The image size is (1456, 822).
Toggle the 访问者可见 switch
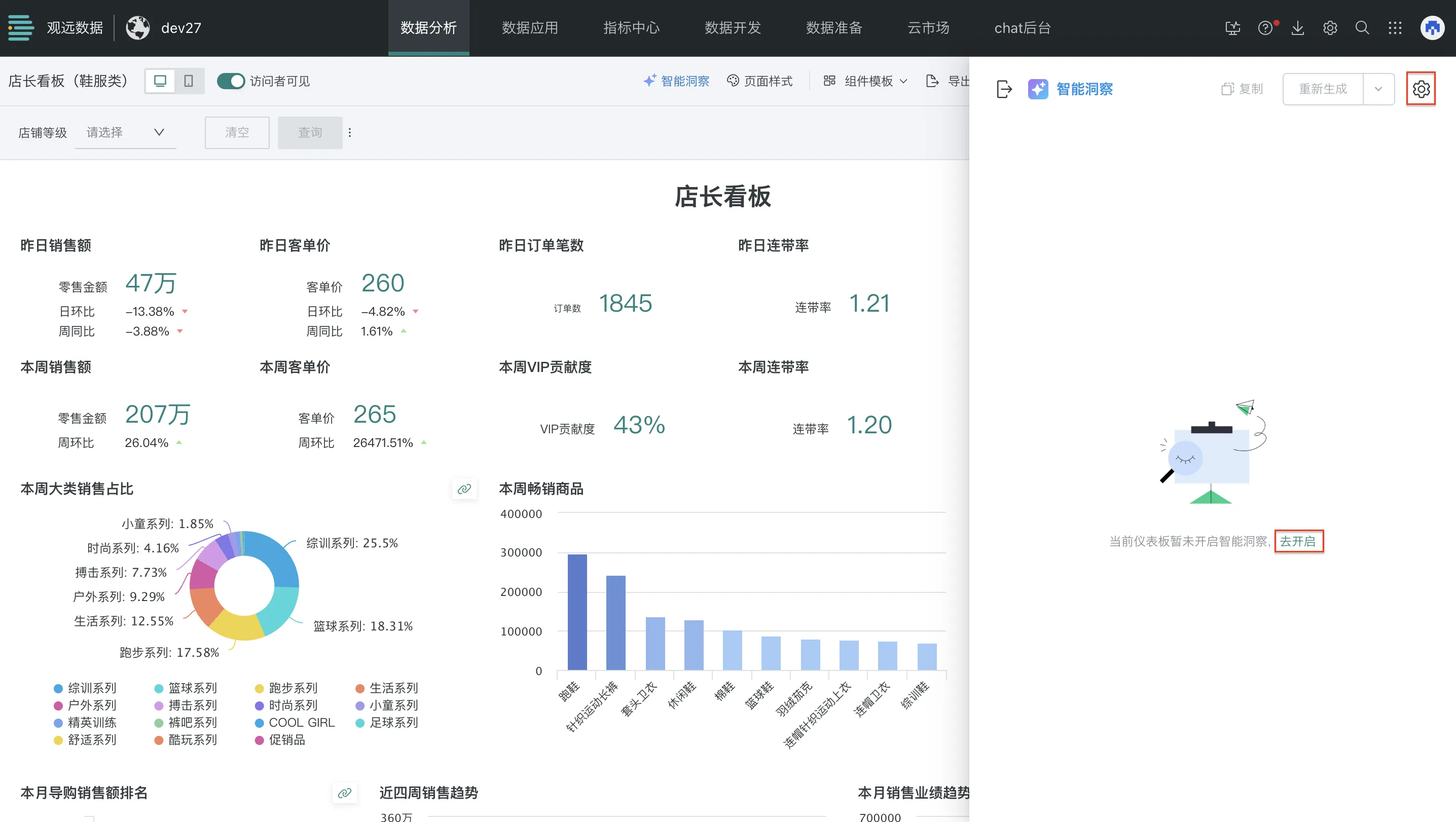[x=231, y=81]
